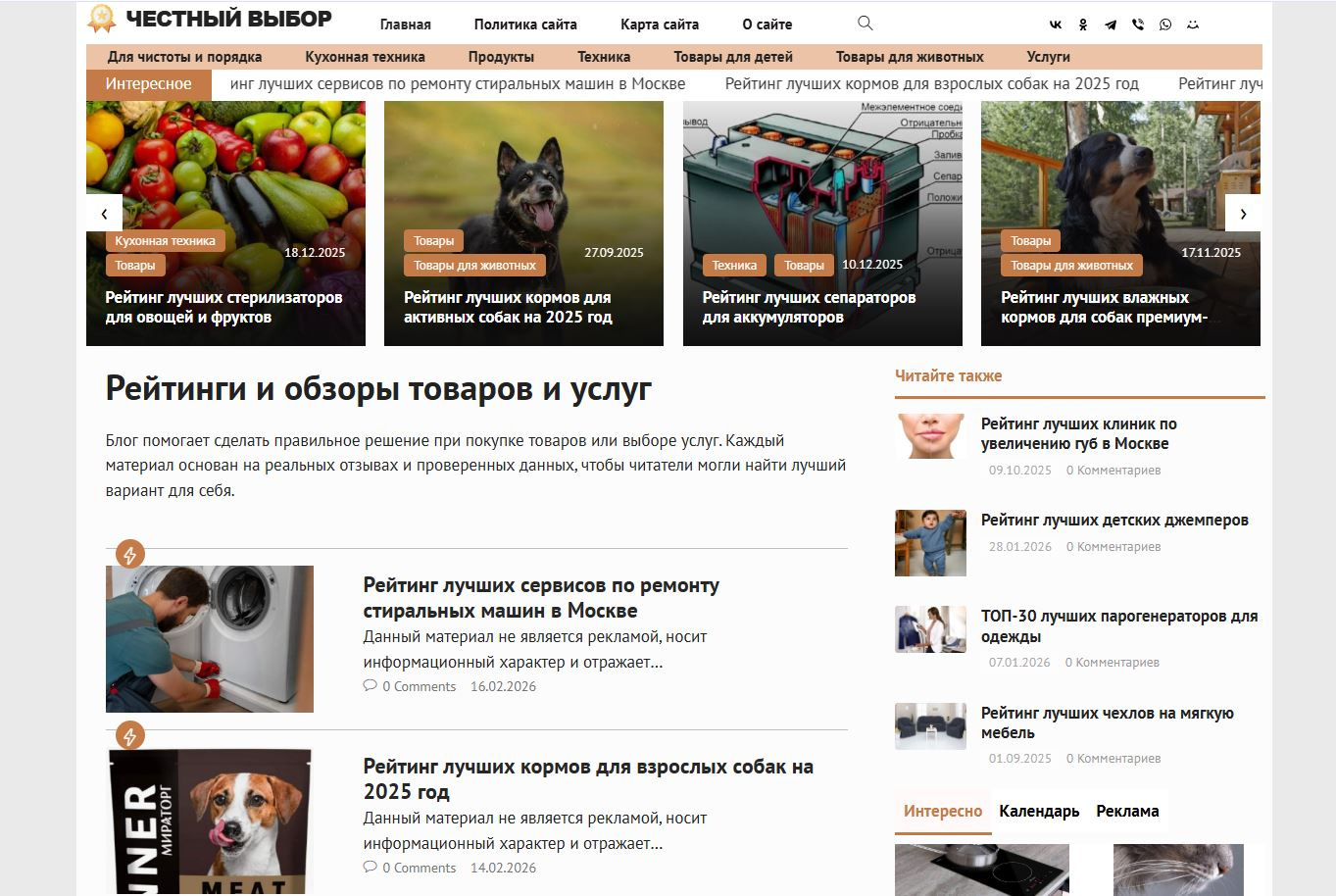This screenshot has height=896, width=1336.
Task: Open the Услуги category menu
Action: tap(1048, 57)
